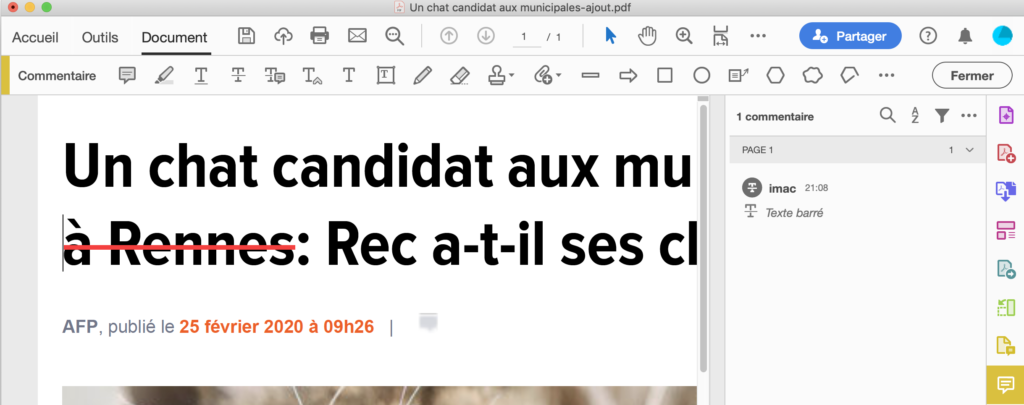Open search text magnifier in toolbar
The image size is (1024, 405).
(394, 36)
